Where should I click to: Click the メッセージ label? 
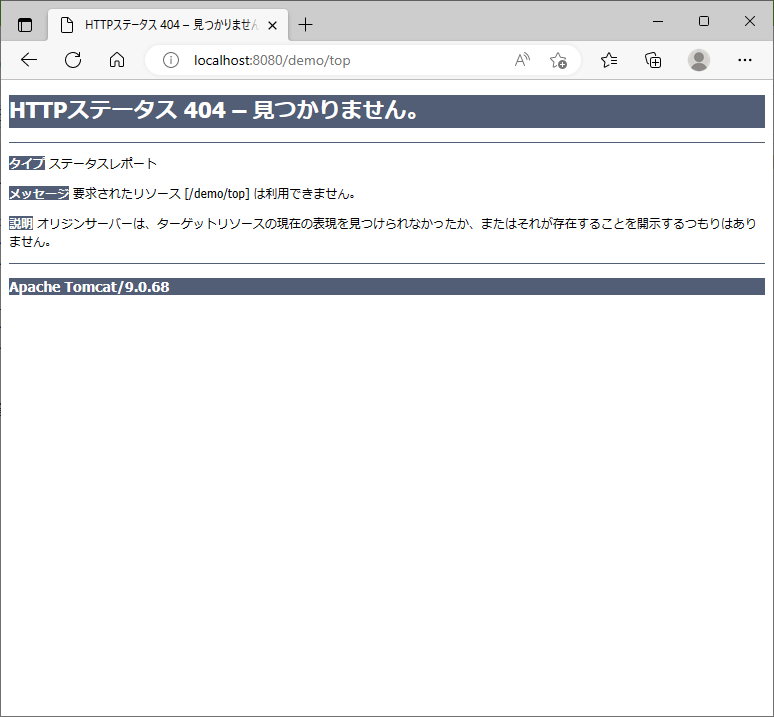[39, 193]
